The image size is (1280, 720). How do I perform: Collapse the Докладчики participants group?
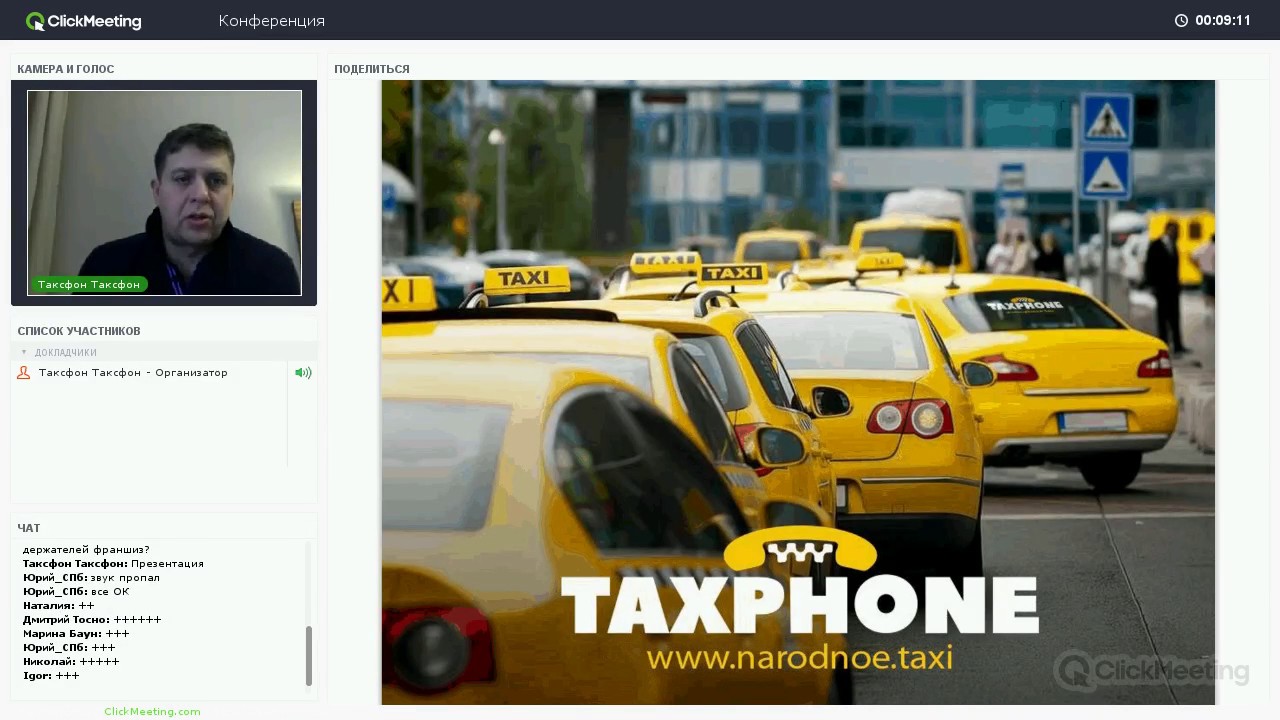(x=24, y=352)
